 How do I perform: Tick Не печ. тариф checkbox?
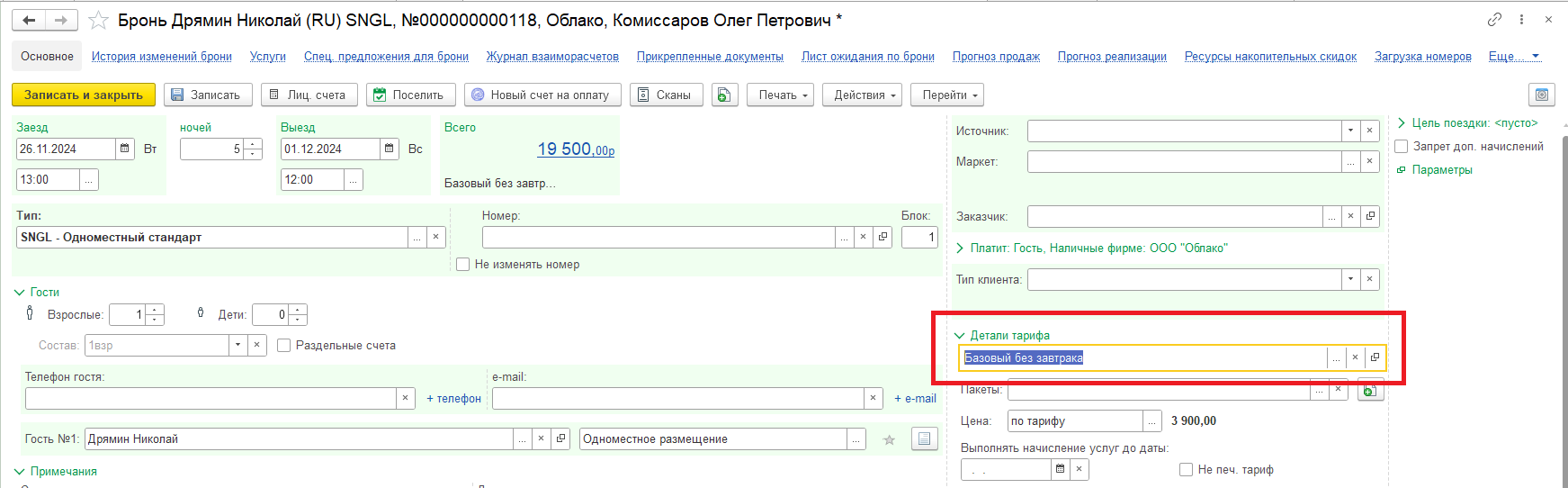click(x=1186, y=469)
